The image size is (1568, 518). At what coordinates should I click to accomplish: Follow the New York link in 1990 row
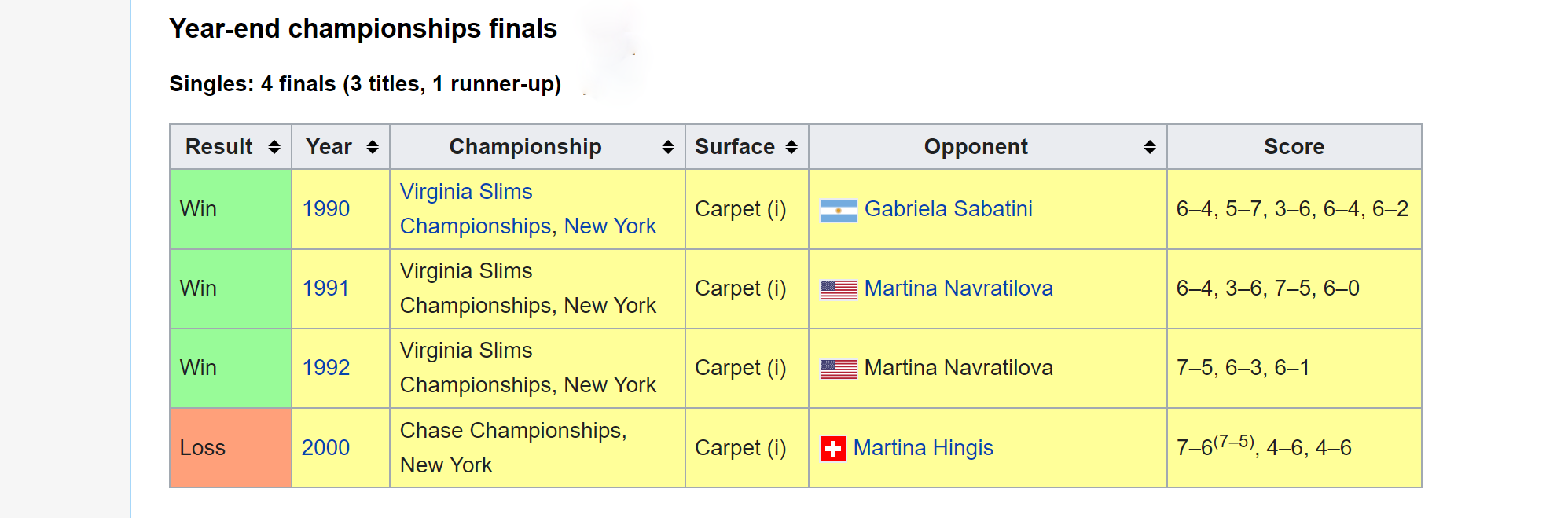(610, 226)
